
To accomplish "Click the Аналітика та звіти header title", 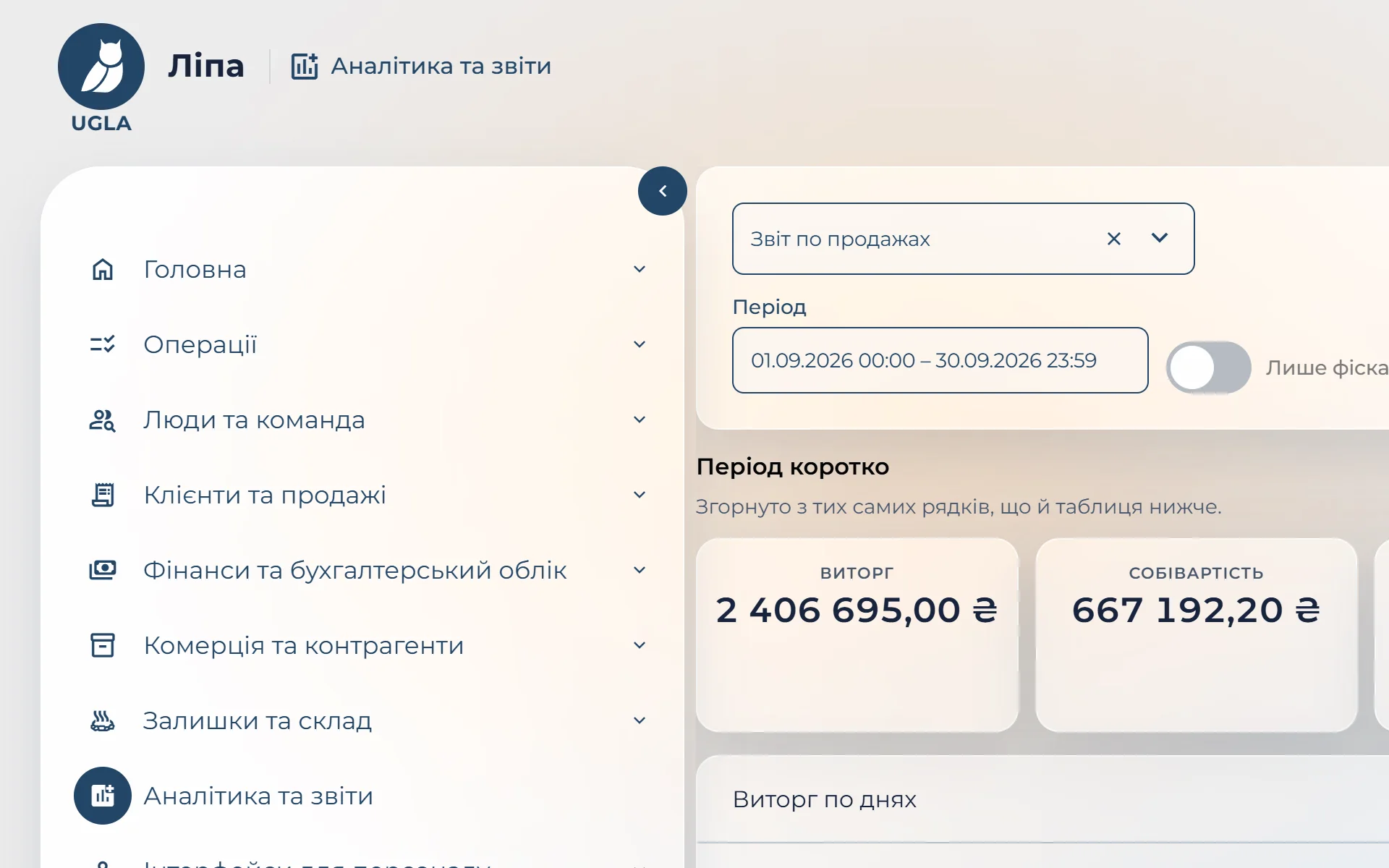I will pos(441,66).
